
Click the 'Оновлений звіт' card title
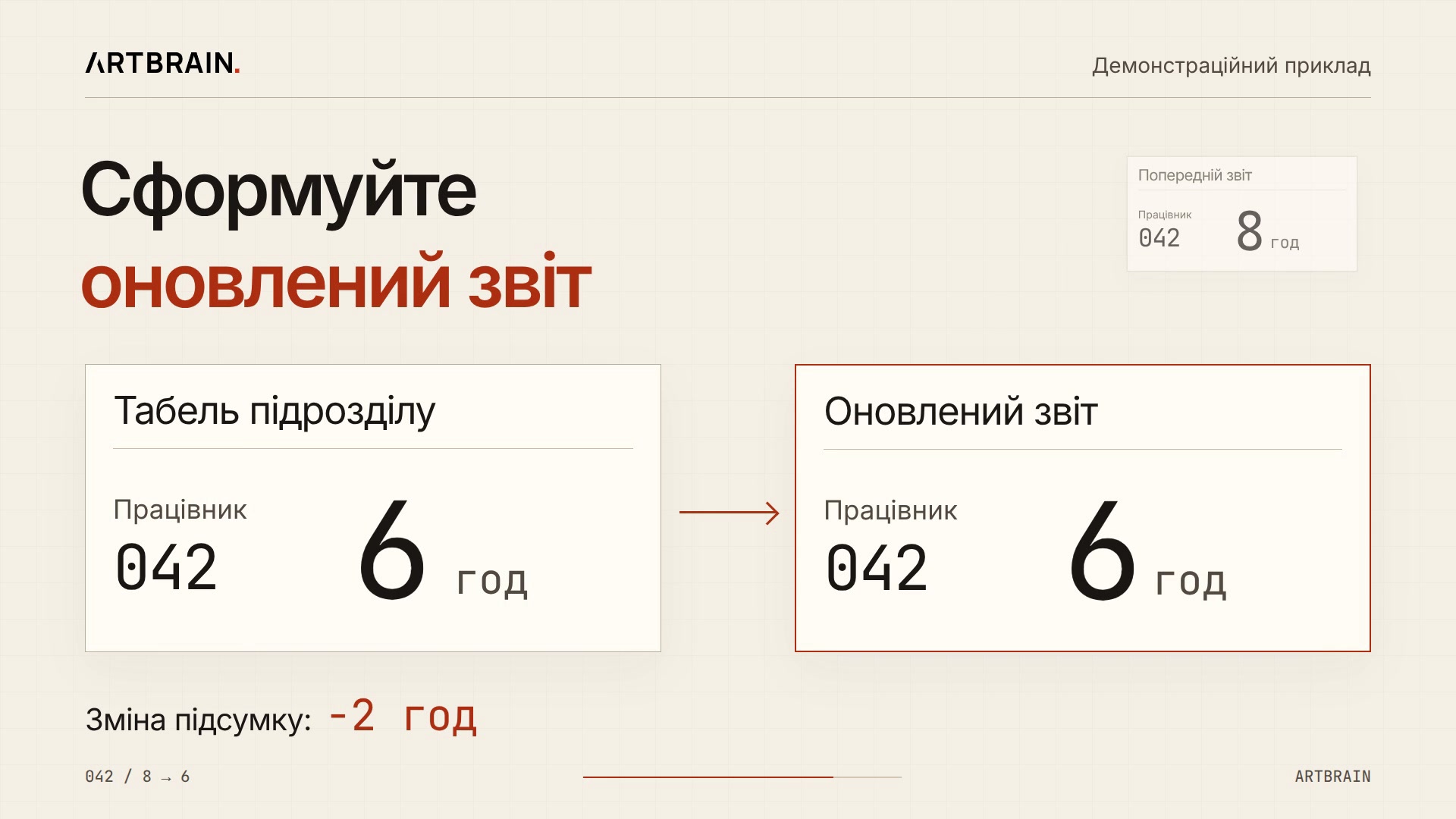pyautogui.click(x=961, y=412)
